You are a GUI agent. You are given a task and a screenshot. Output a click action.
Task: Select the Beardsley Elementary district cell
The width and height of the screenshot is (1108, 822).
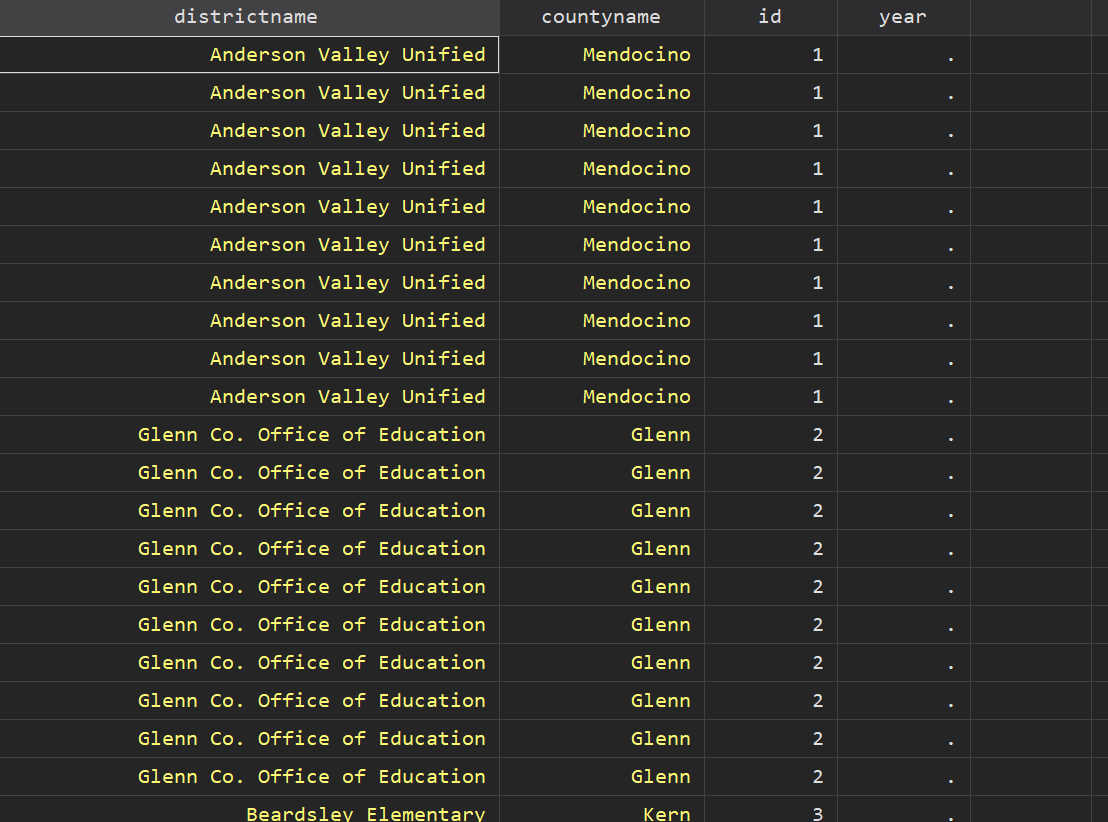pos(365,811)
